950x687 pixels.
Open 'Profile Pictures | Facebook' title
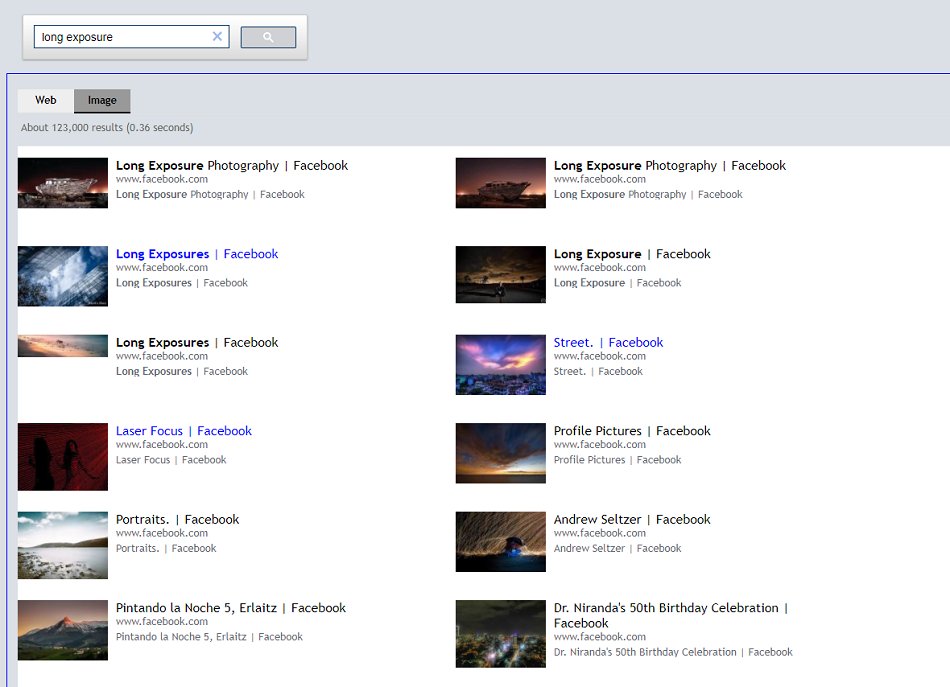click(632, 431)
